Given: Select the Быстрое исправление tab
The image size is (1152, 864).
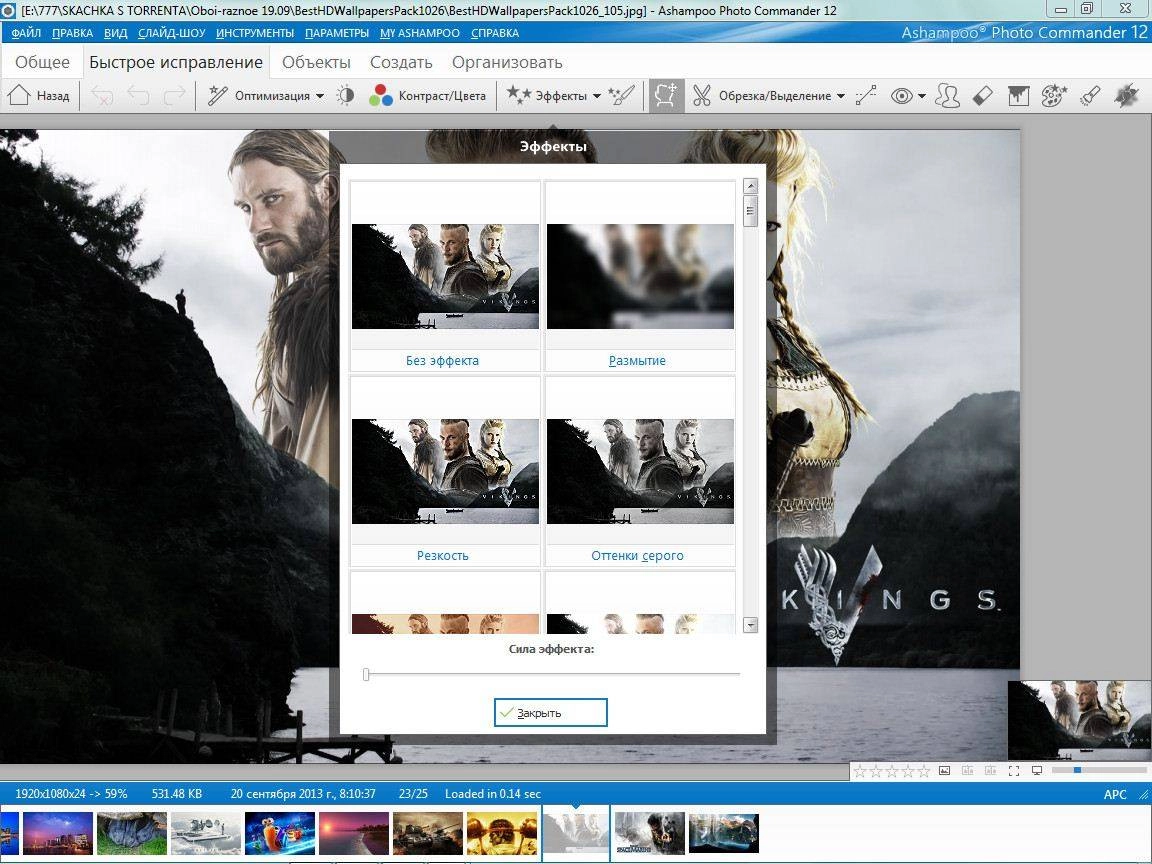Looking at the screenshot, I should click(176, 62).
